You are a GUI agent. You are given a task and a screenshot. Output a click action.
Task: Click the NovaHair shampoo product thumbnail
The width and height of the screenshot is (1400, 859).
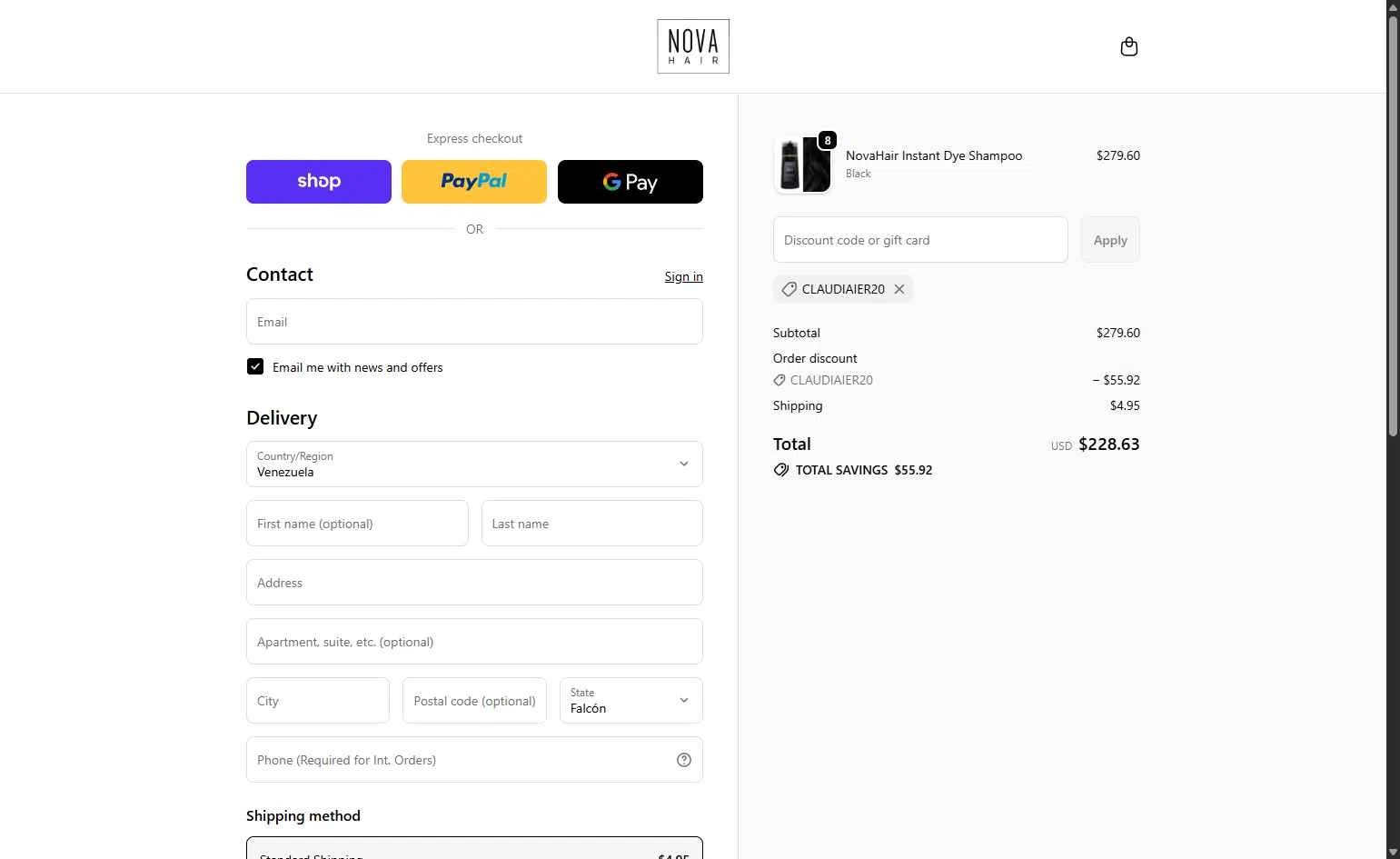click(x=803, y=165)
